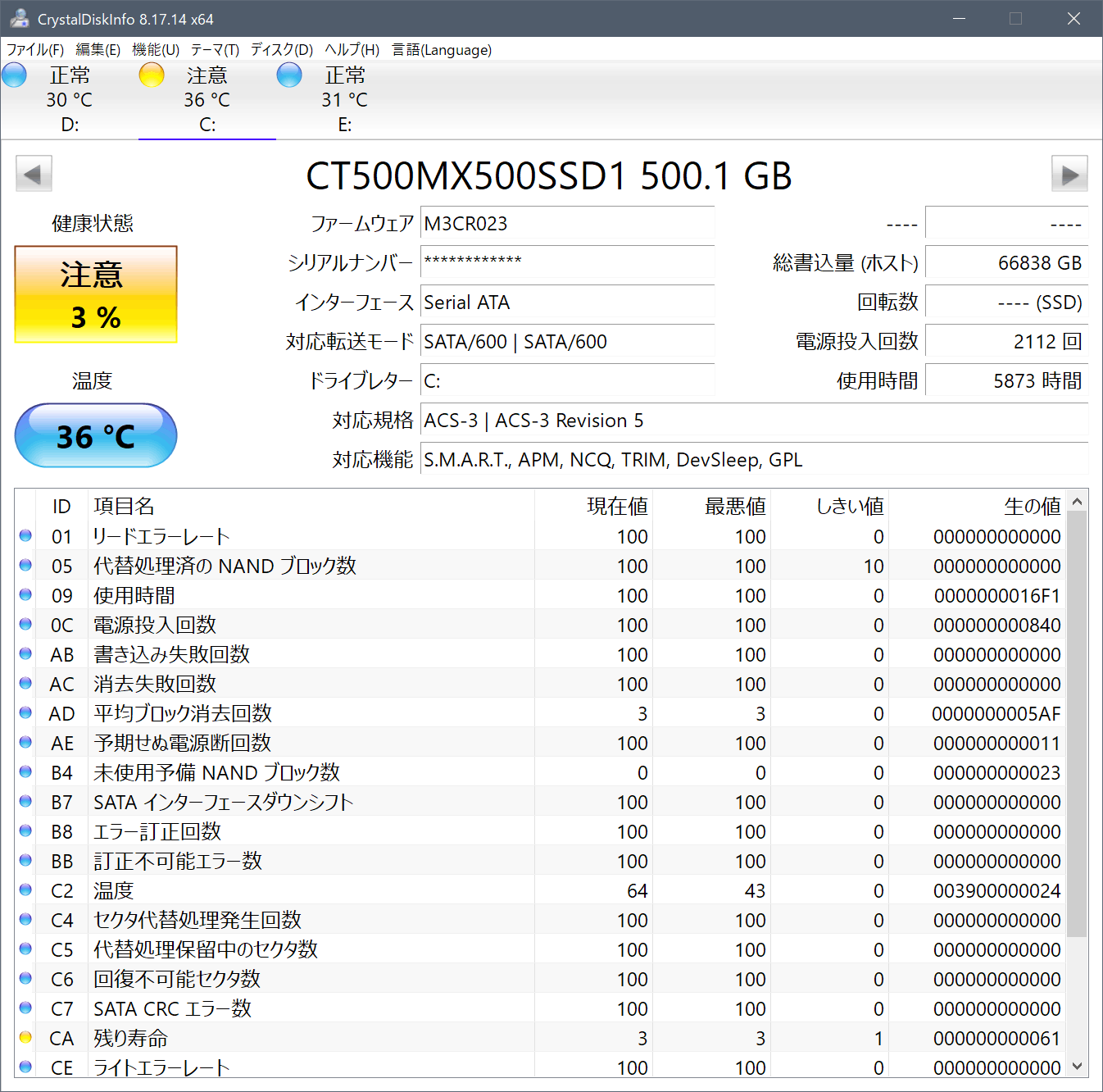Click status dot for ID 01 row

tap(25, 536)
